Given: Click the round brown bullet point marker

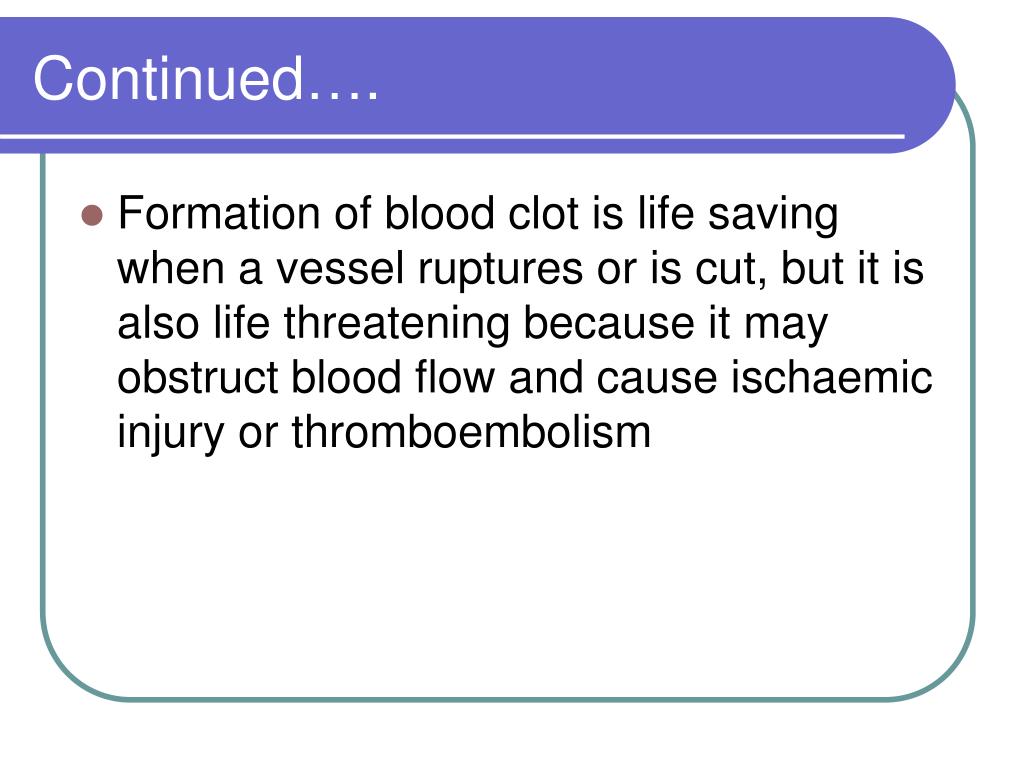Looking at the screenshot, I should click(93, 216).
